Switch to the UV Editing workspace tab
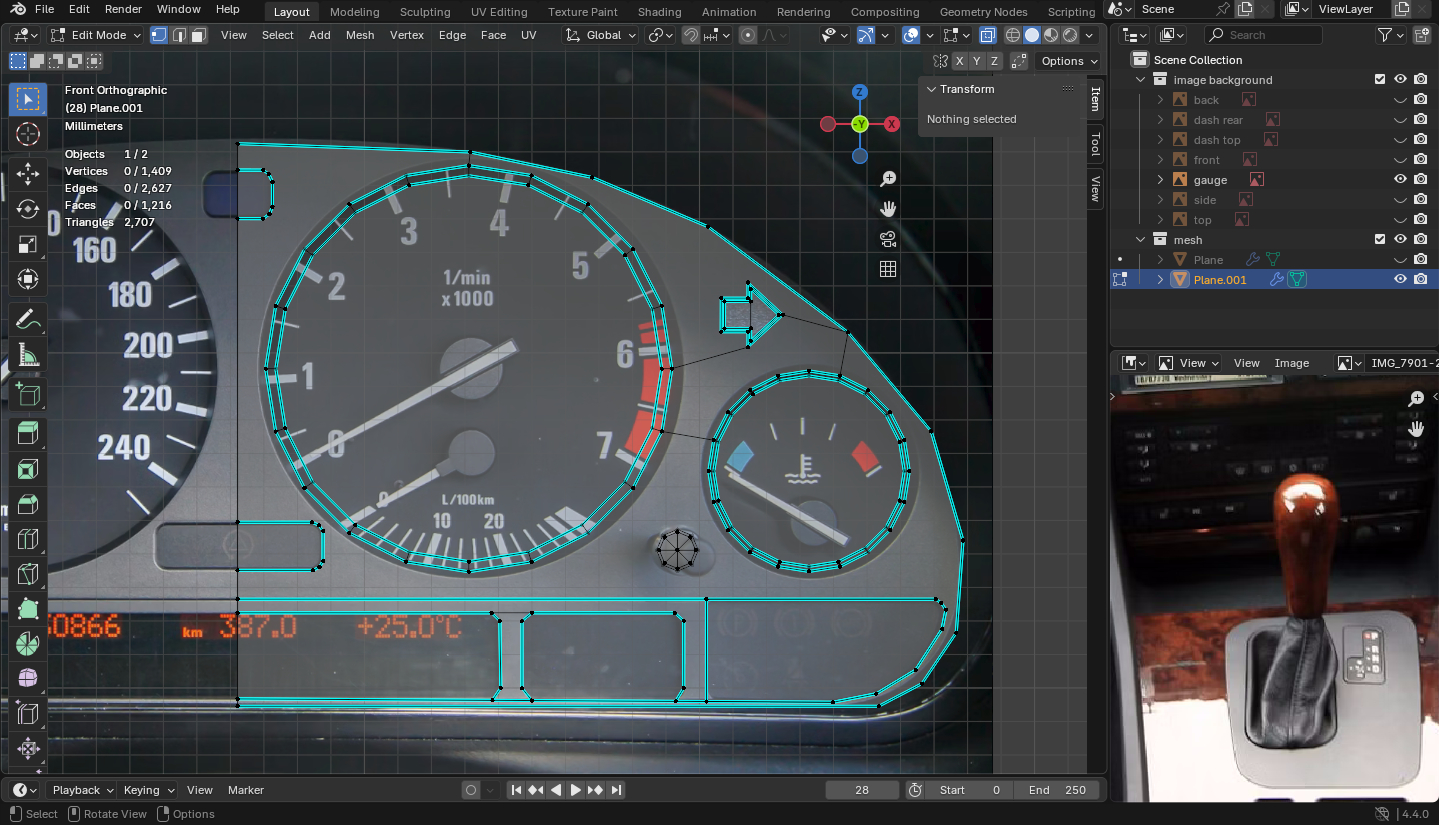 tap(498, 12)
